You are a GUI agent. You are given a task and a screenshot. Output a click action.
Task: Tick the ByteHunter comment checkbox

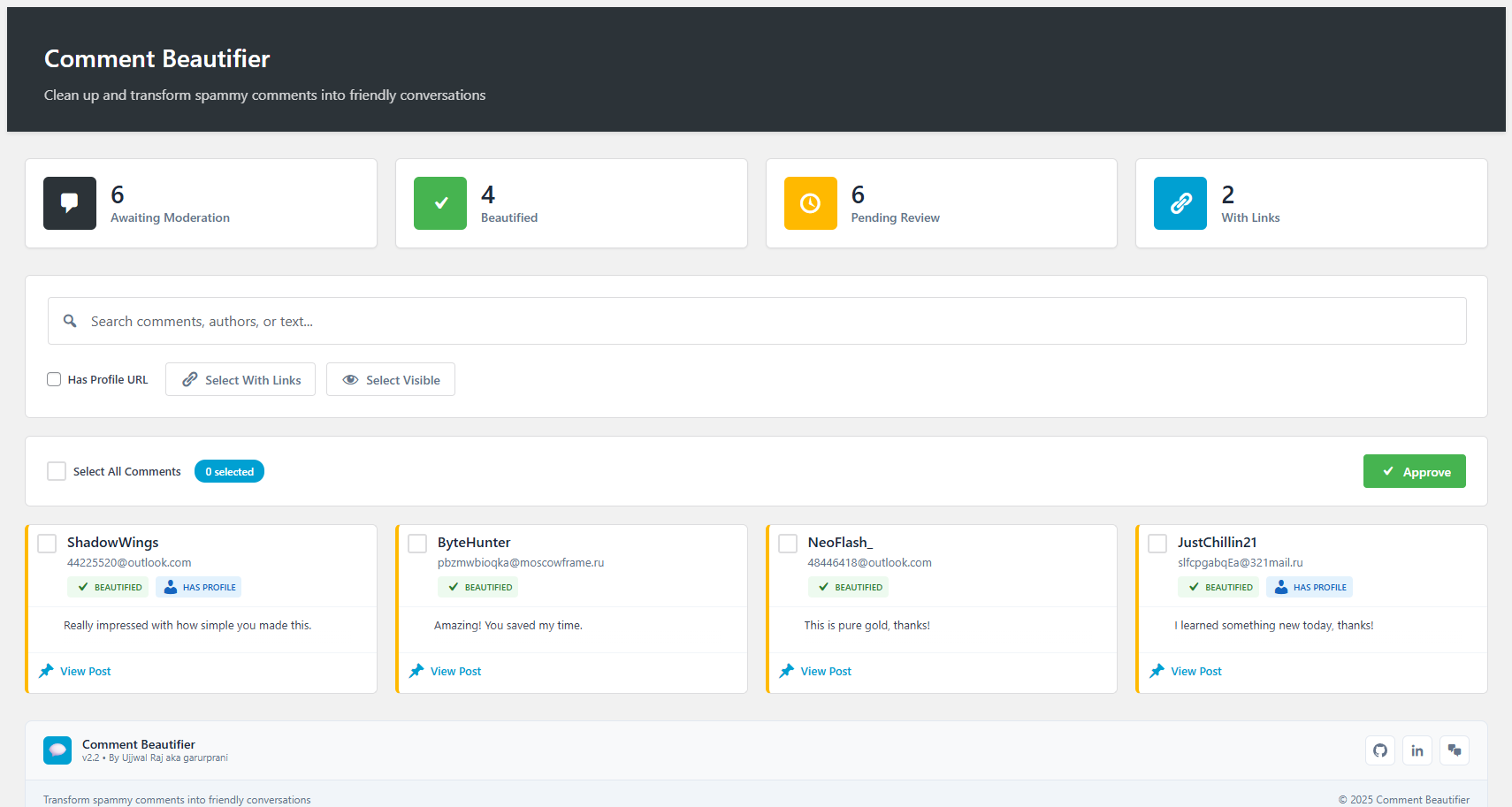pos(417,544)
